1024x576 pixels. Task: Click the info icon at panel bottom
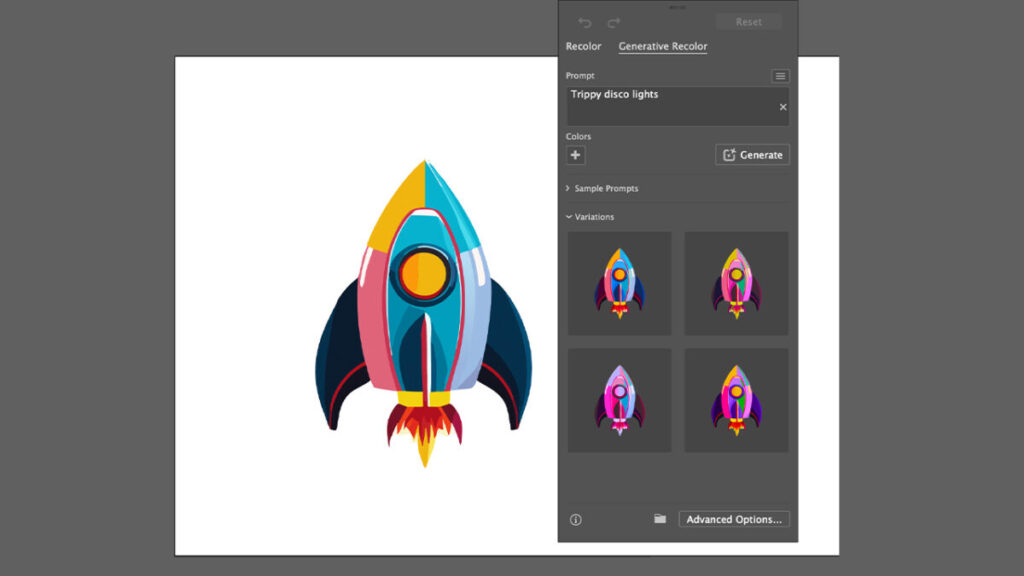pos(576,520)
